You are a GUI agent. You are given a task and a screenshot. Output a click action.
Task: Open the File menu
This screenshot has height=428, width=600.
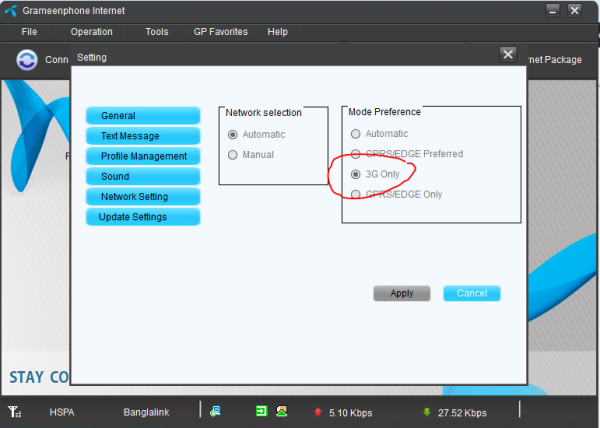[29, 32]
